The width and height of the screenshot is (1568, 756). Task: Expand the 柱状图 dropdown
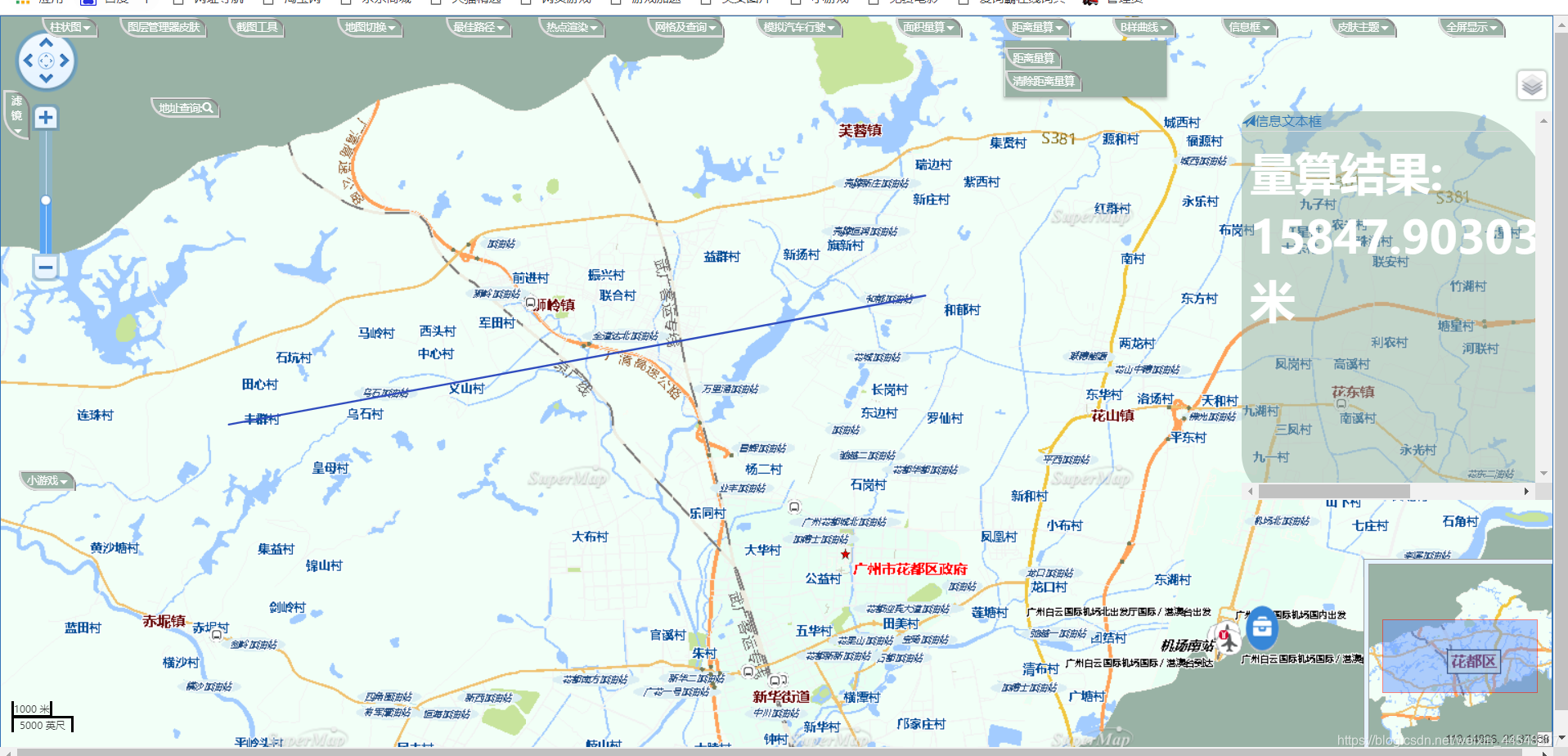(x=71, y=27)
